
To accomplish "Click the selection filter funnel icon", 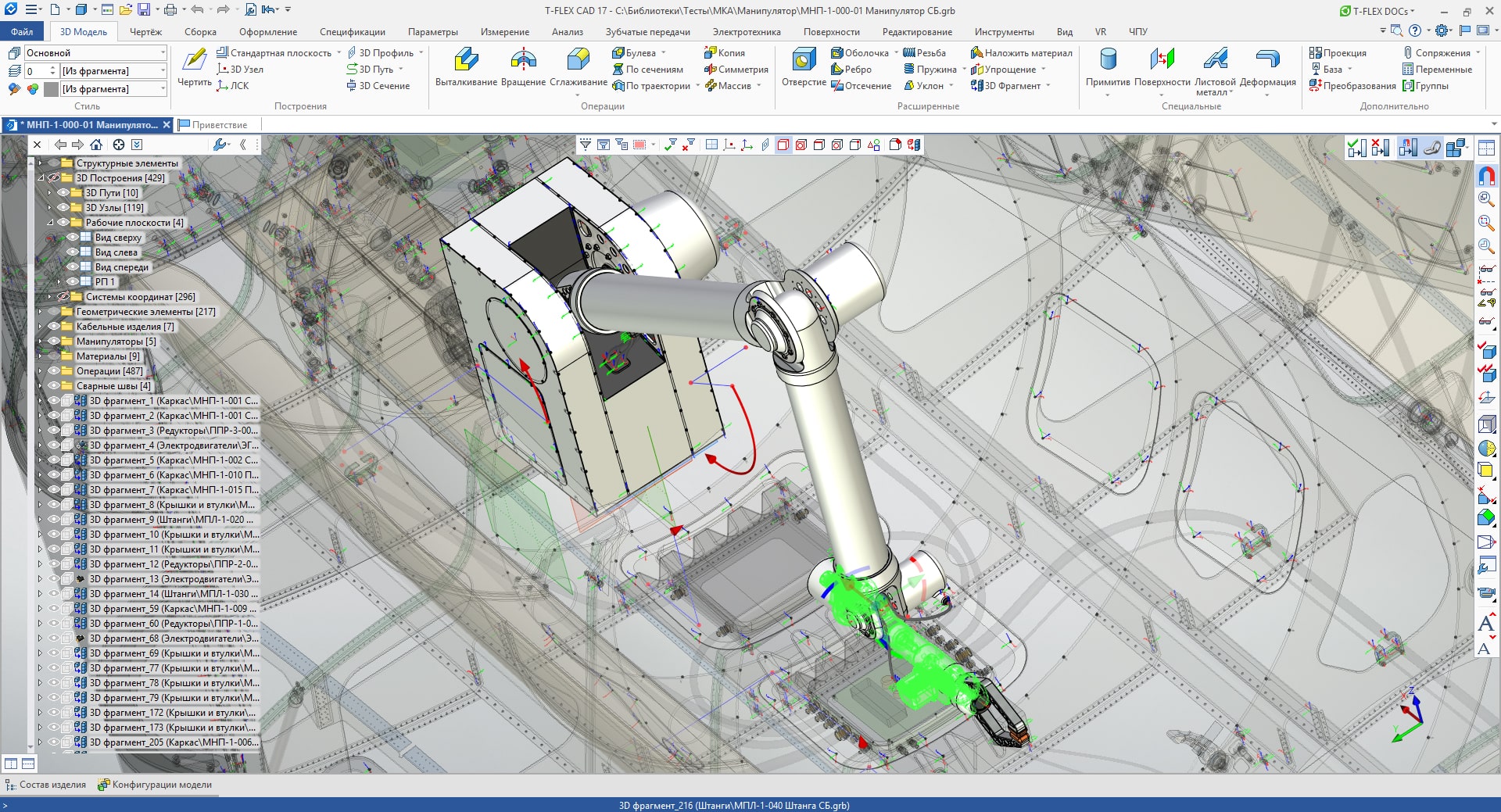I will [586, 145].
